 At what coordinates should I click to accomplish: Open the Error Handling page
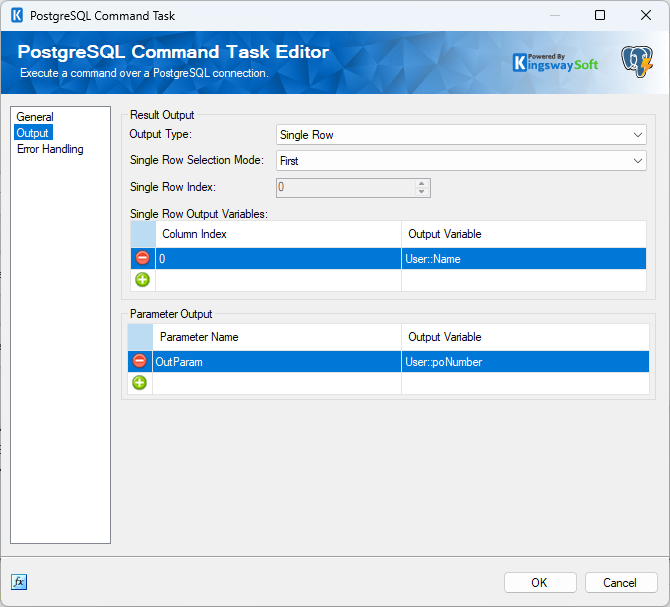[50, 149]
